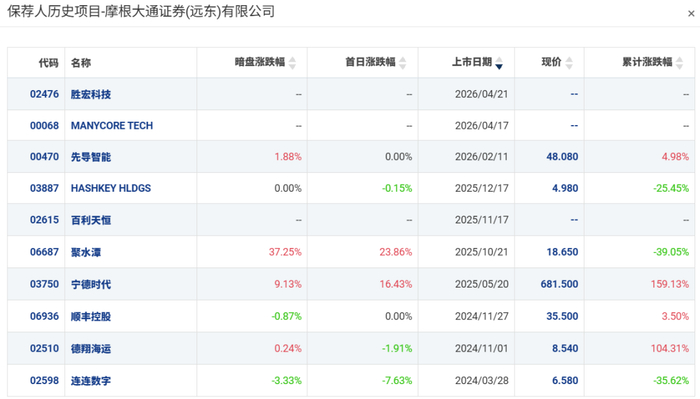Select listing date 2026/02/11

tap(481, 157)
